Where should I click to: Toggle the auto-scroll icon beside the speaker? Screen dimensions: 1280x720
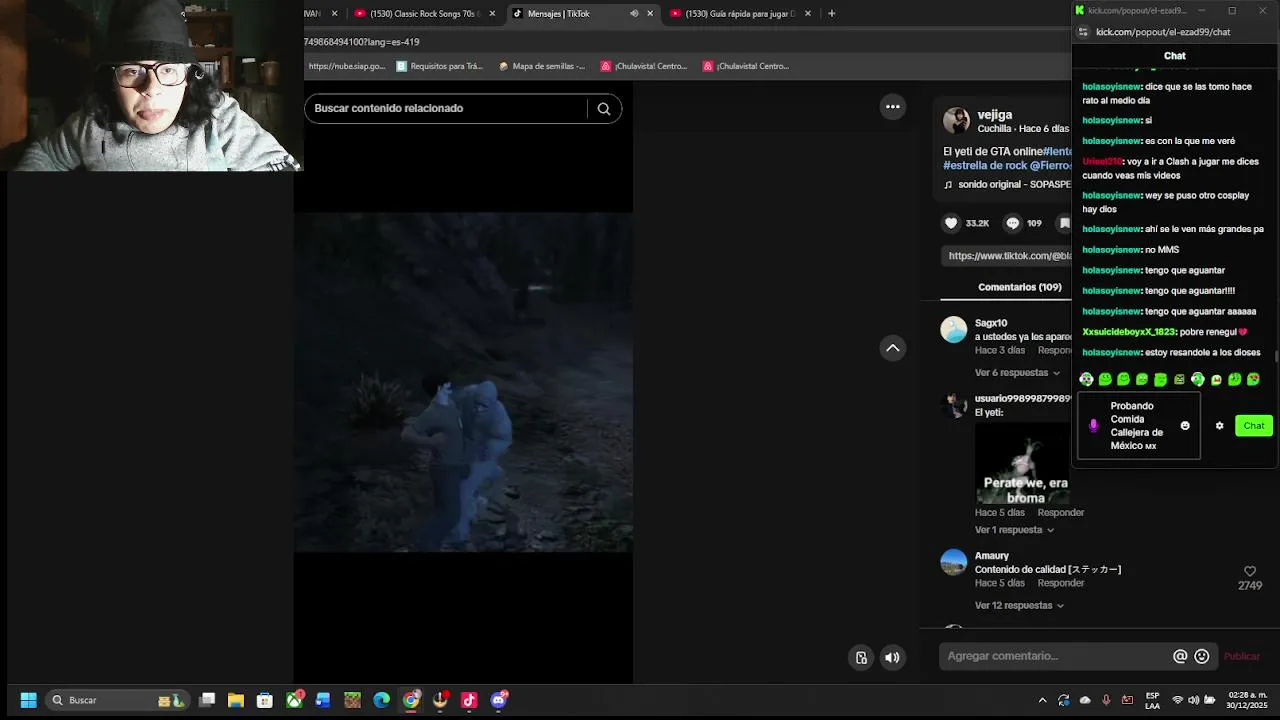click(861, 657)
